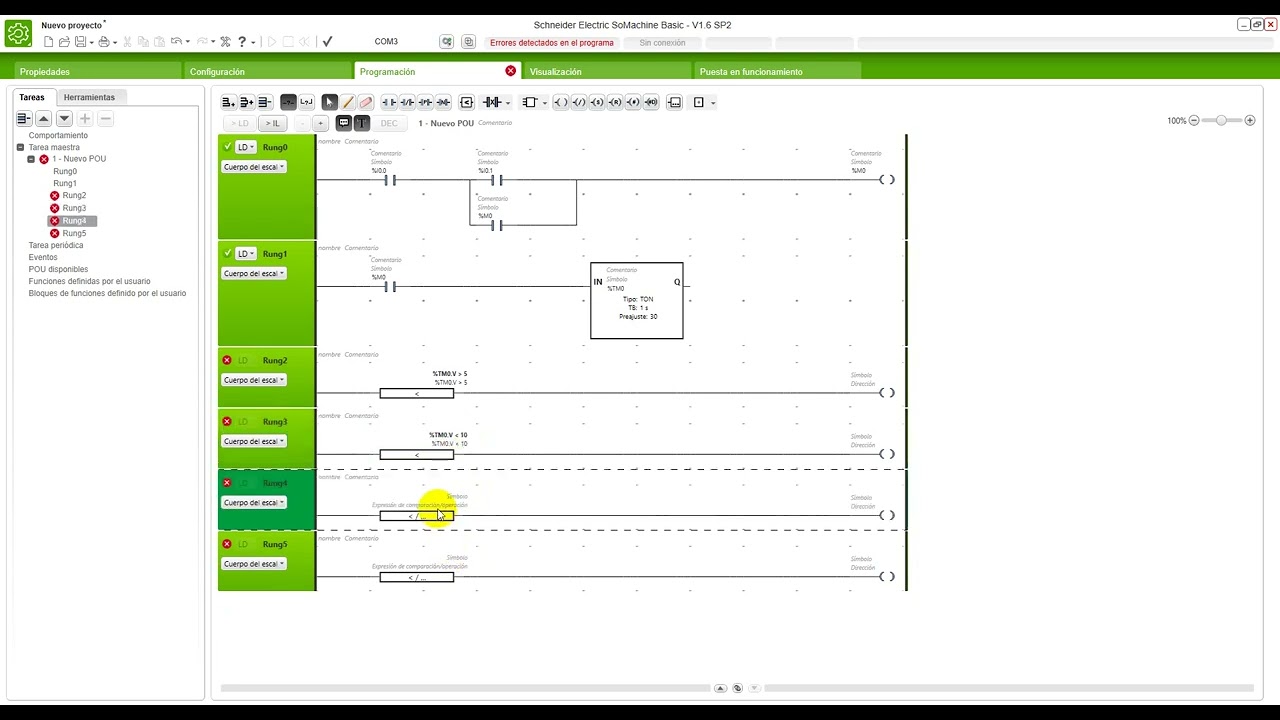Image resolution: width=1280 pixels, height=720 pixels.
Task: Insert a reset coil
Action: tap(615, 102)
